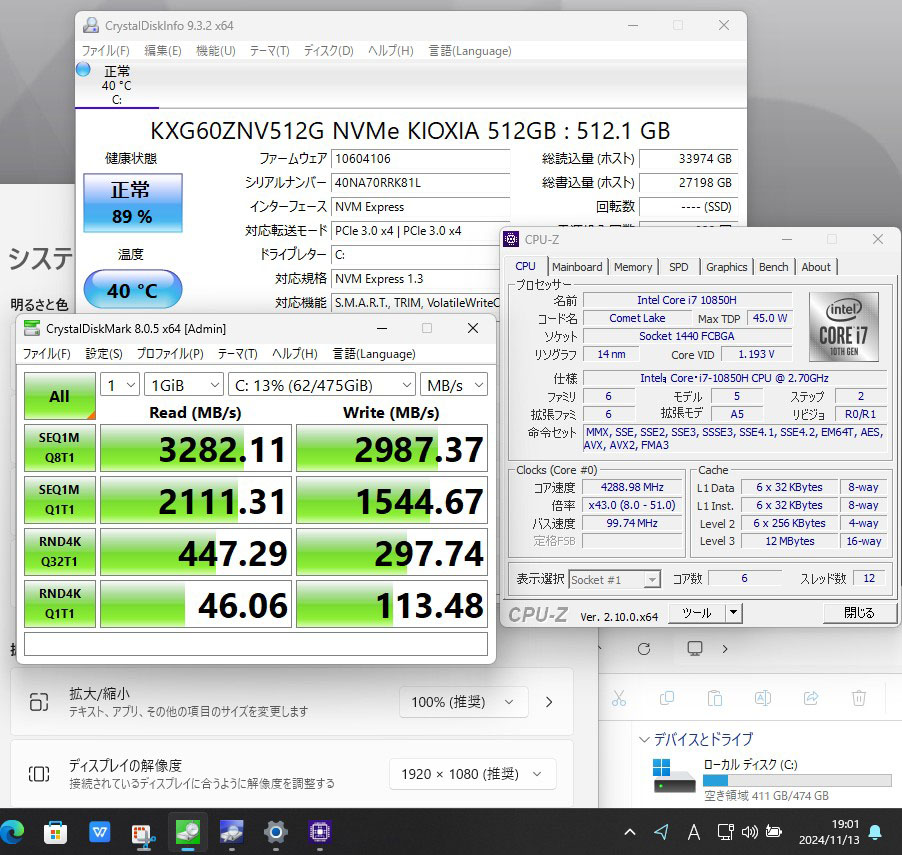Click the Delete trash icon in Explorer

tap(858, 698)
